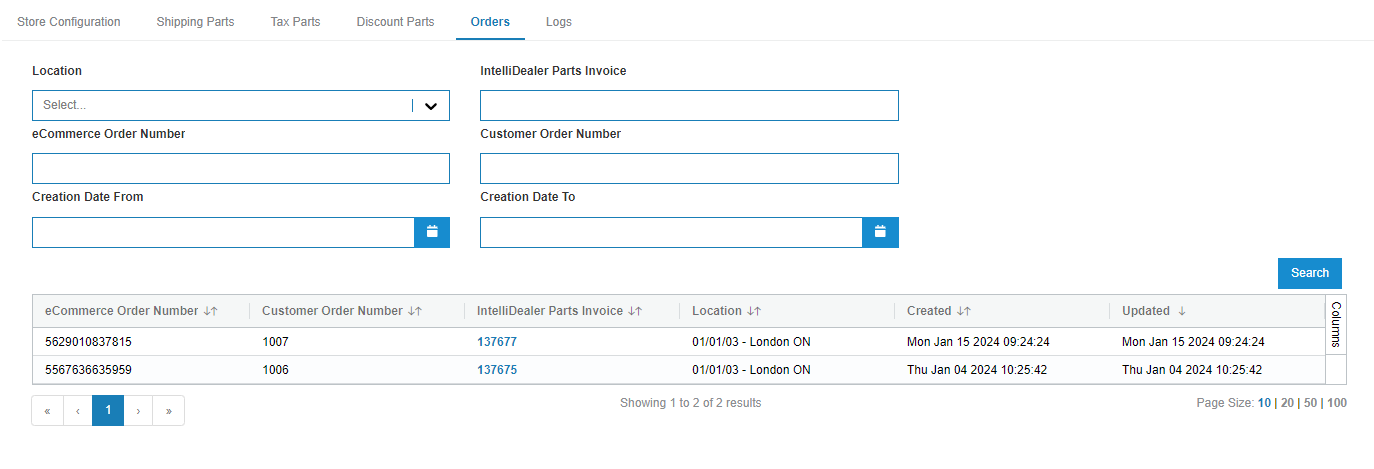Sort by Customer Order Number column arrows
This screenshot has width=1374, height=469.
coord(415,311)
